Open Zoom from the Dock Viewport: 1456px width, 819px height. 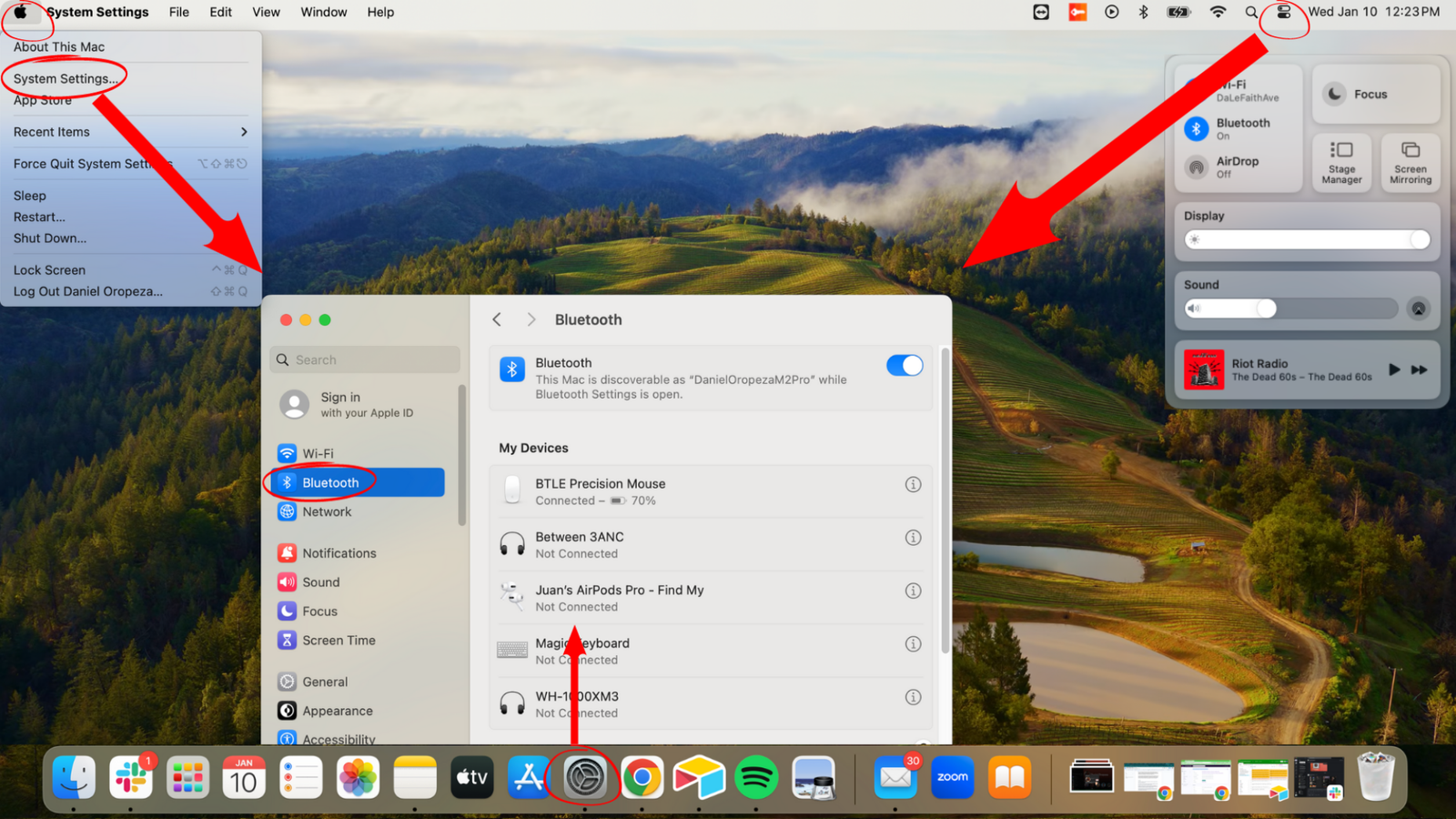[x=953, y=778]
